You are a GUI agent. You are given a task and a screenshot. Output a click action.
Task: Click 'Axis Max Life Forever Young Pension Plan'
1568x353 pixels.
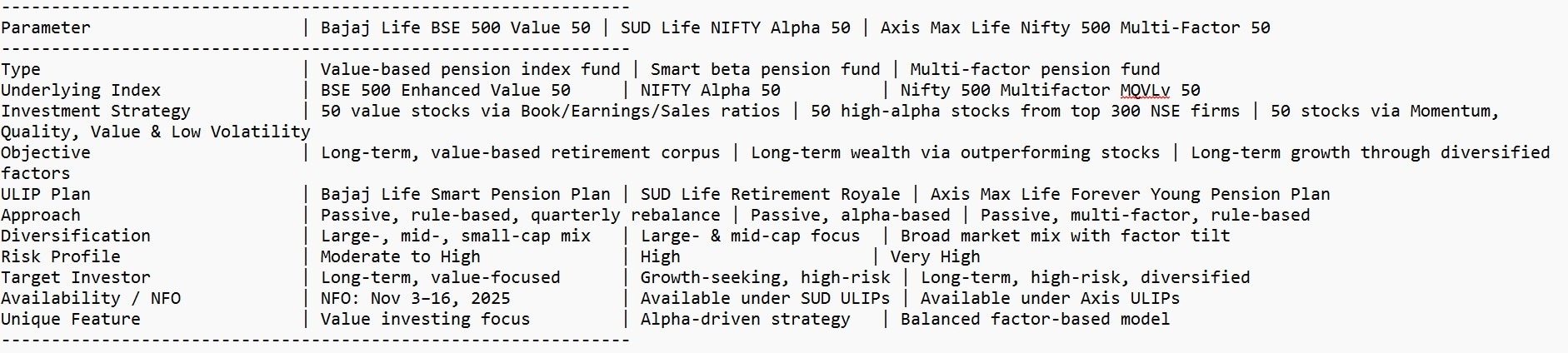tap(1130, 194)
